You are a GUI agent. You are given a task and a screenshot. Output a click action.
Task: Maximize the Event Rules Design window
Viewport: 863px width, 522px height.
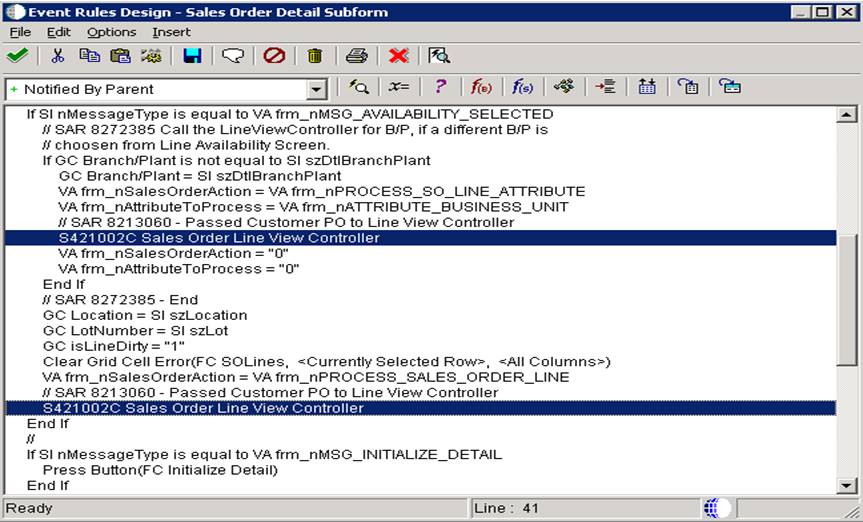coord(822,12)
